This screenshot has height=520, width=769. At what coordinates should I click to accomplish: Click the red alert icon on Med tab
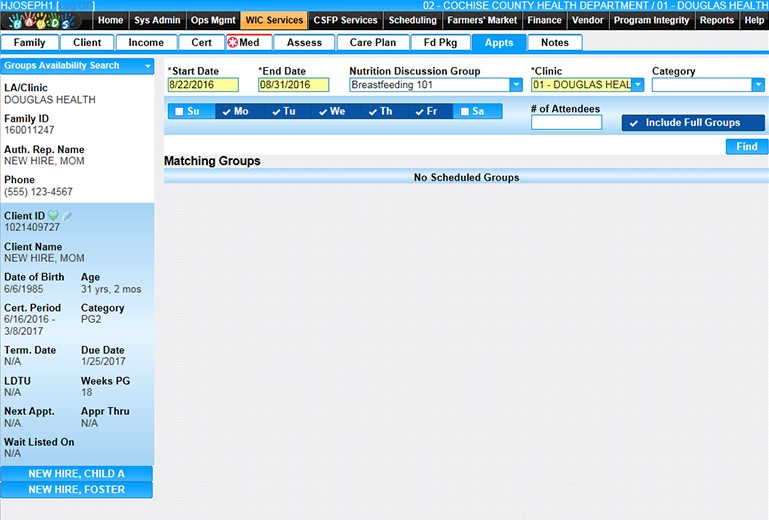(x=233, y=43)
